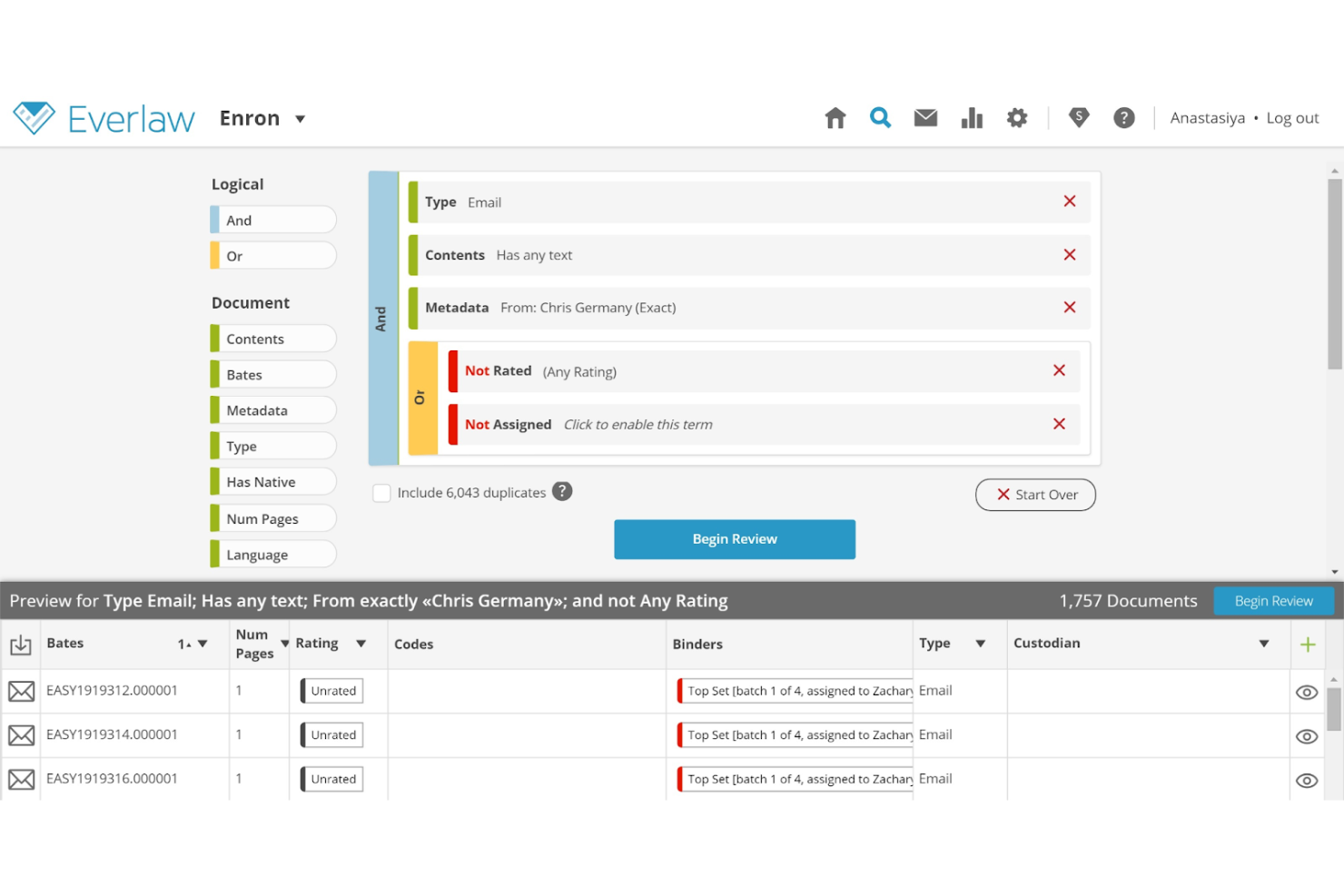Toggle negation on Not Assigned term

[x=477, y=424]
